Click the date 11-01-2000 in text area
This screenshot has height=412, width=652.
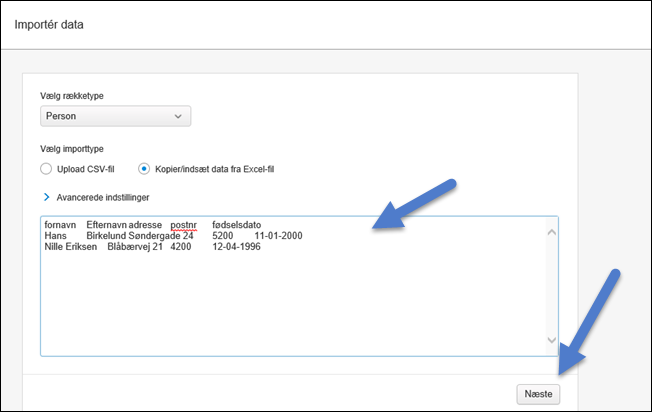point(278,236)
